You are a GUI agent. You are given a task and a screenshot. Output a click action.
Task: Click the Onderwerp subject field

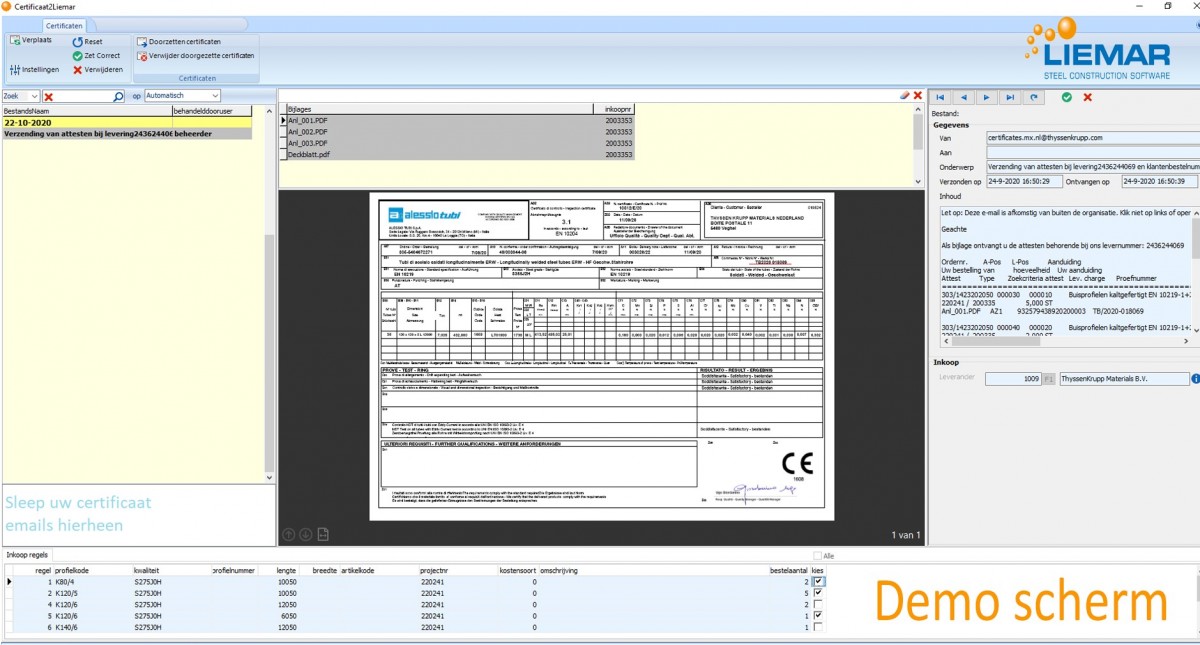point(1092,167)
